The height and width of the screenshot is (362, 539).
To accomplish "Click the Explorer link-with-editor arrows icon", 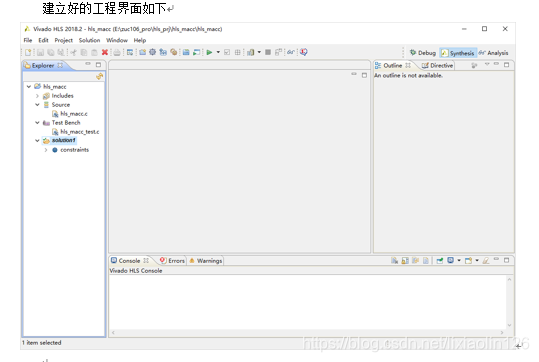I will 100,76.
